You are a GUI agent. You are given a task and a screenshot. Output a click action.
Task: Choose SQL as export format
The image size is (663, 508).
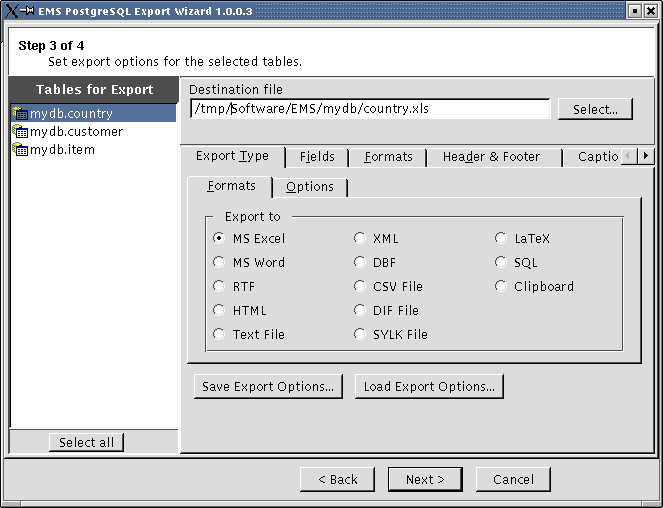tap(501, 262)
